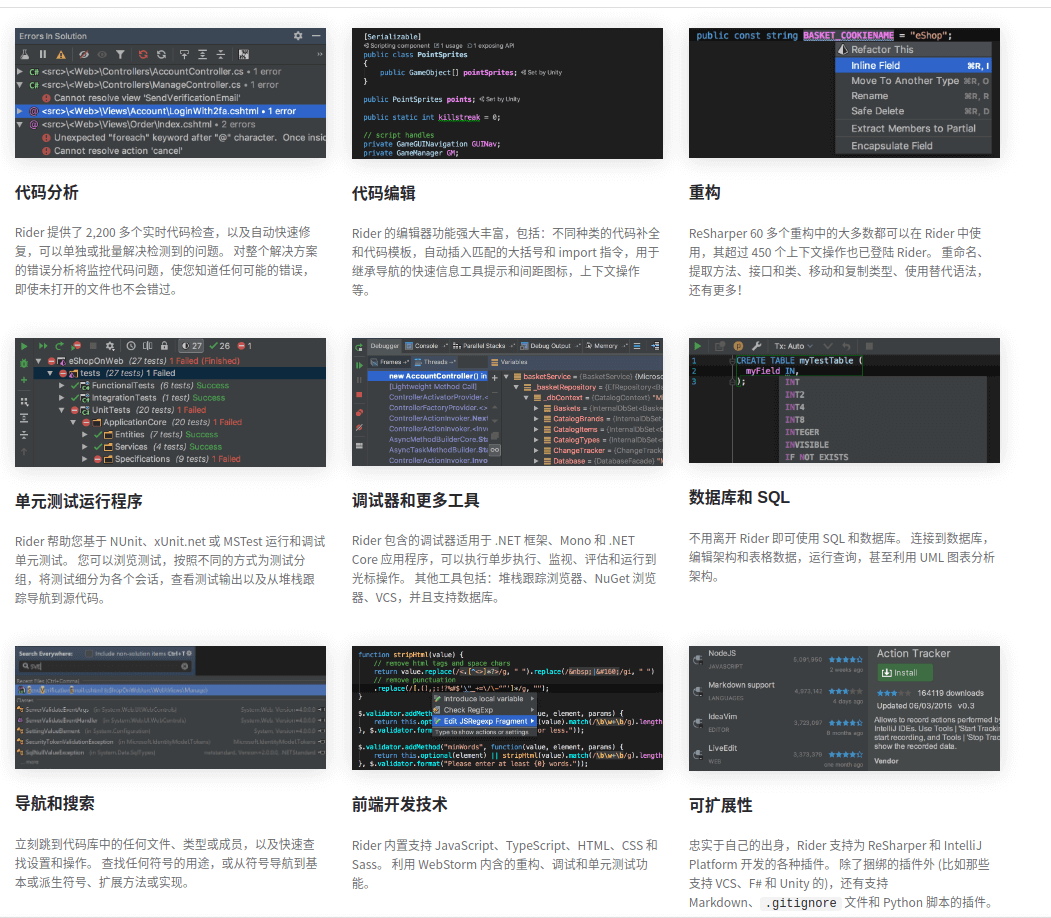Click the total tests counter showing 27
Screen dimensions: 1051x918
tap(192, 346)
